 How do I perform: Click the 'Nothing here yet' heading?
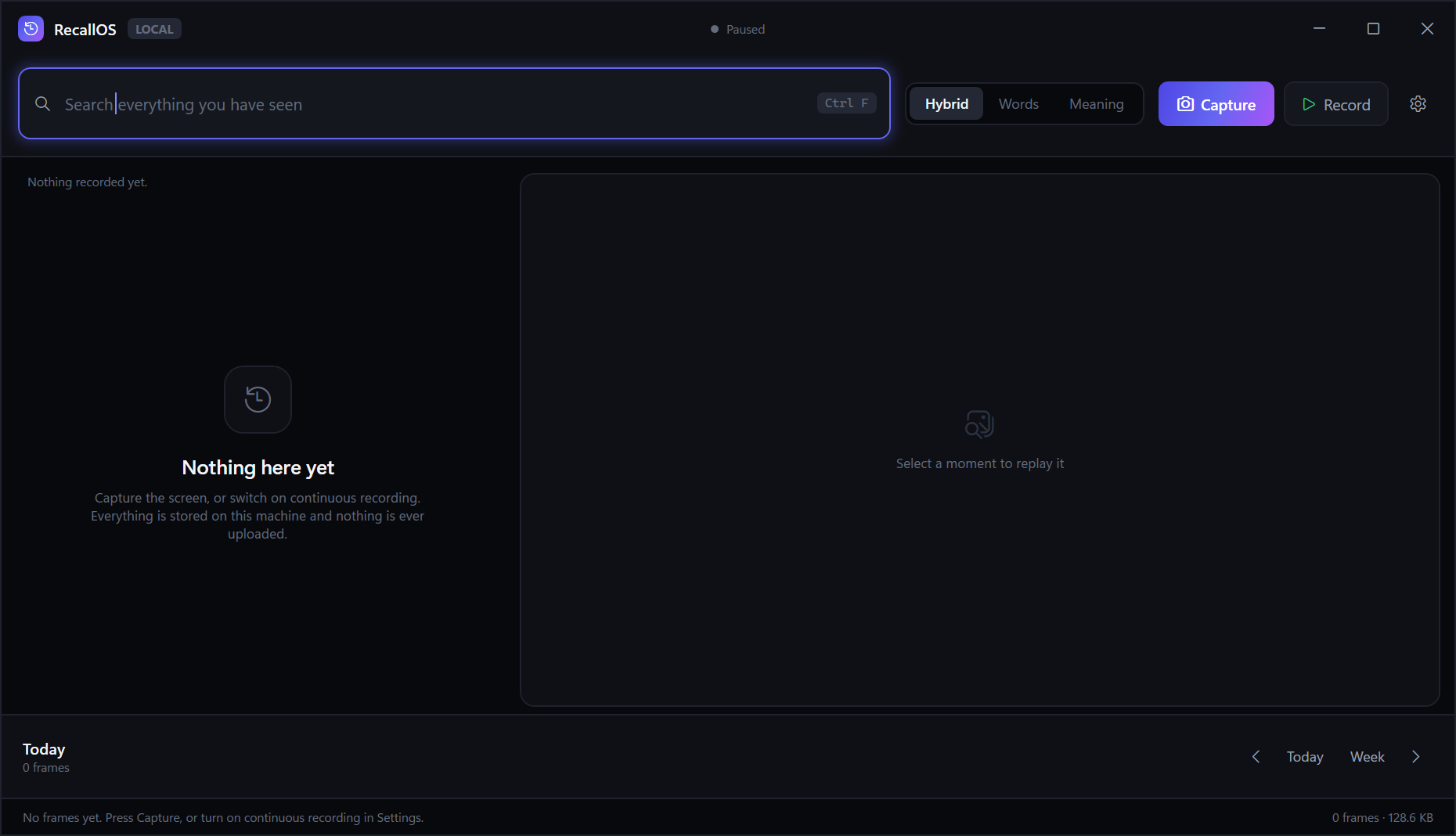[258, 467]
